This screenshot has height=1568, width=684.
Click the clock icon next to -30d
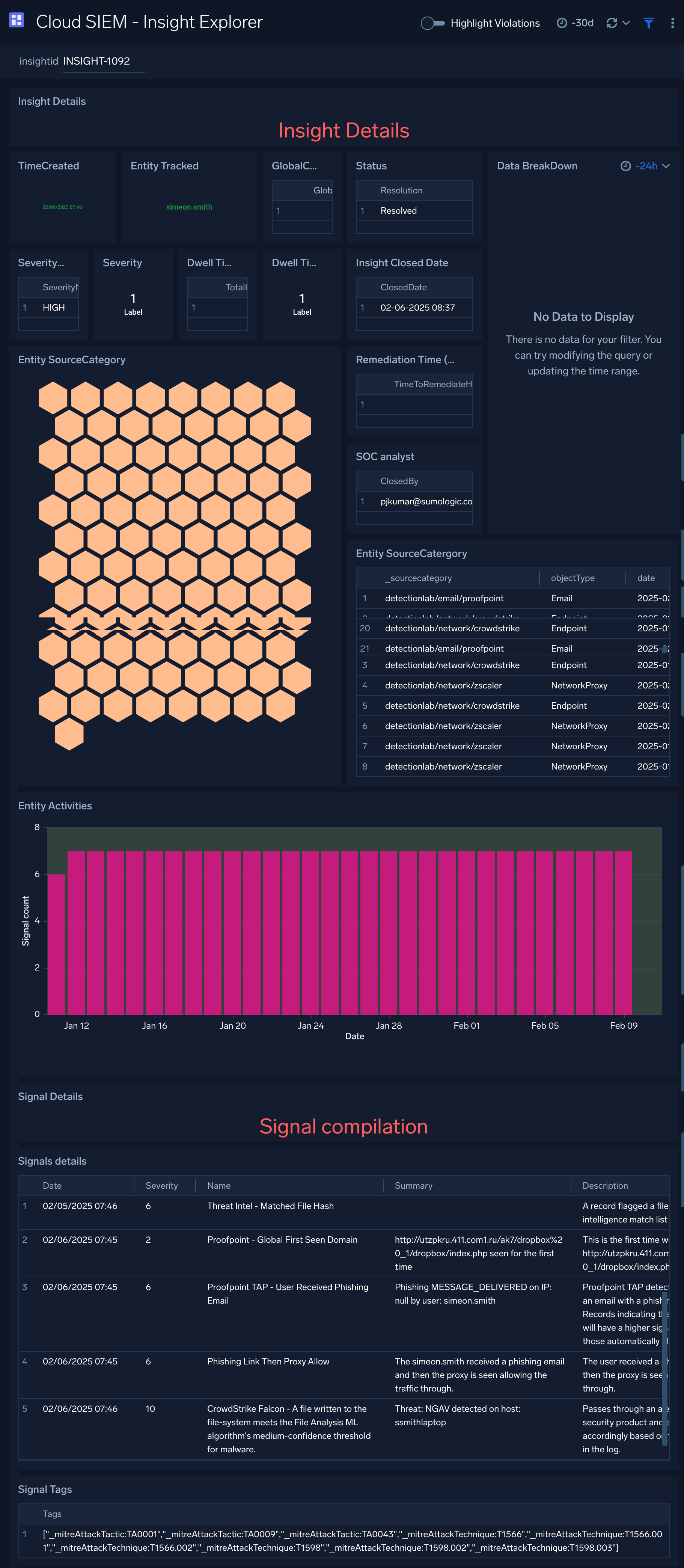pos(561,23)
